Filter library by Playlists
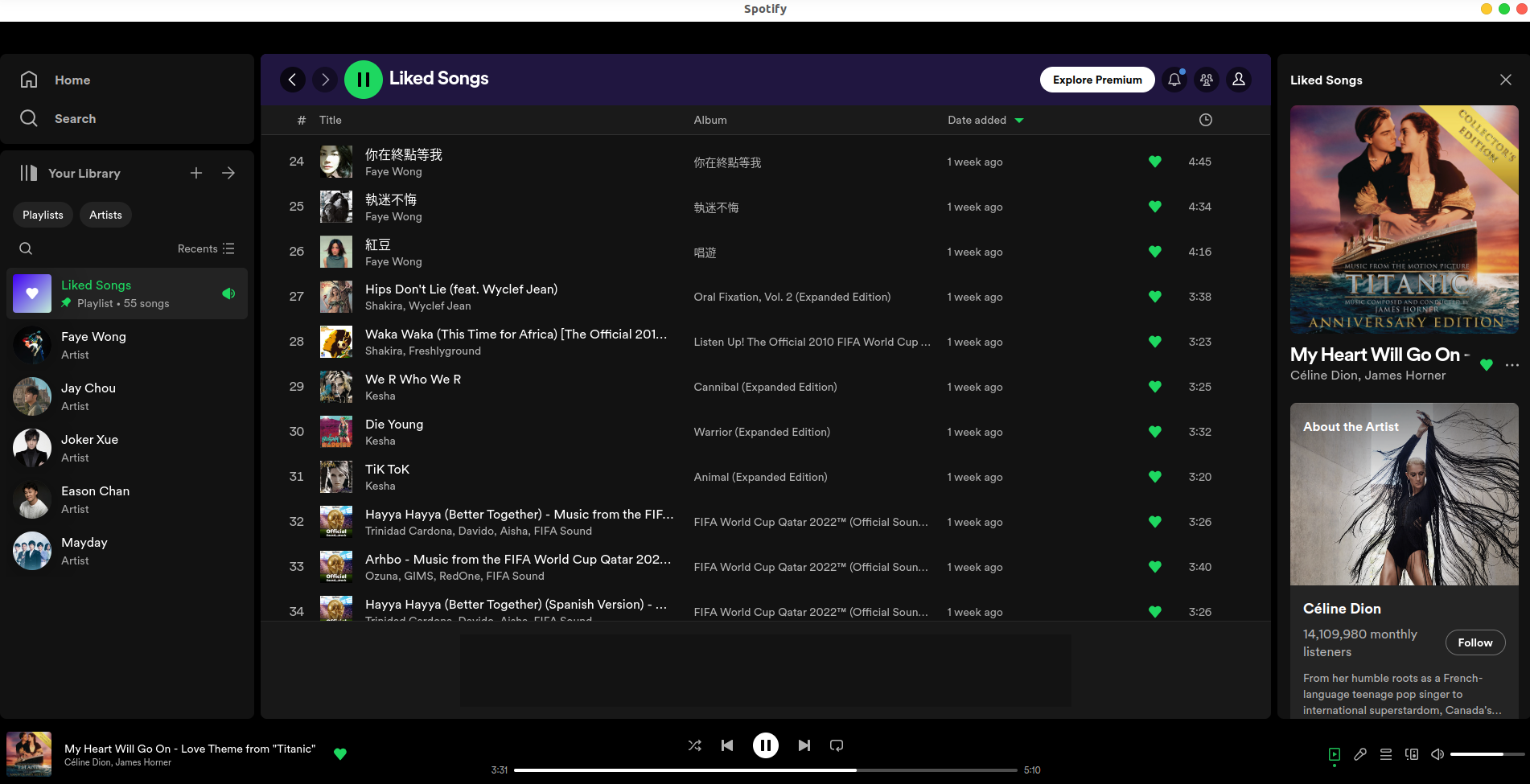This screenshot has width=1530, height=784. click(43, 215)
